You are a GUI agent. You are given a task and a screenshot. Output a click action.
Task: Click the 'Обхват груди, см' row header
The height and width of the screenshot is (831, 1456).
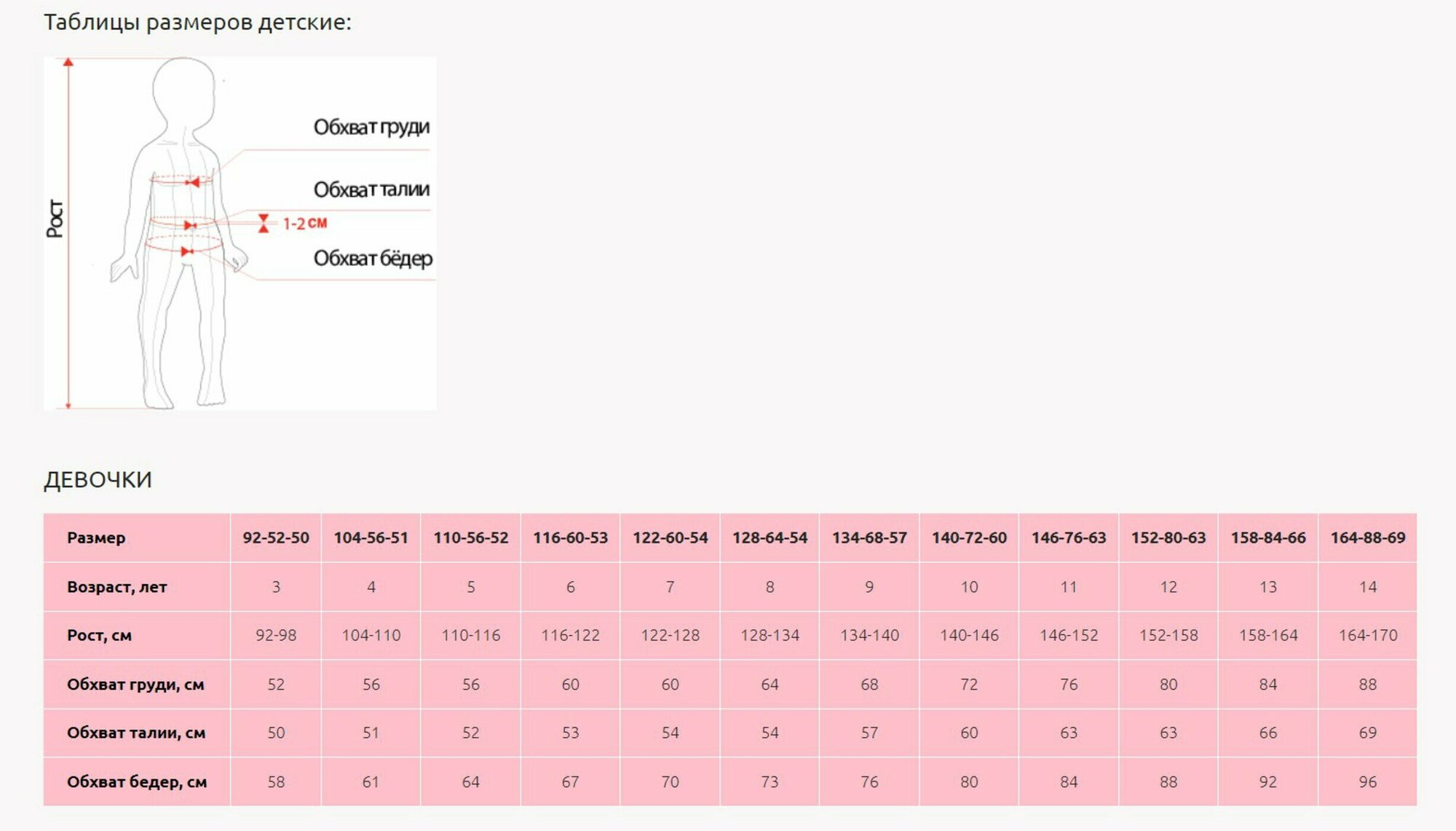[135, 685]
